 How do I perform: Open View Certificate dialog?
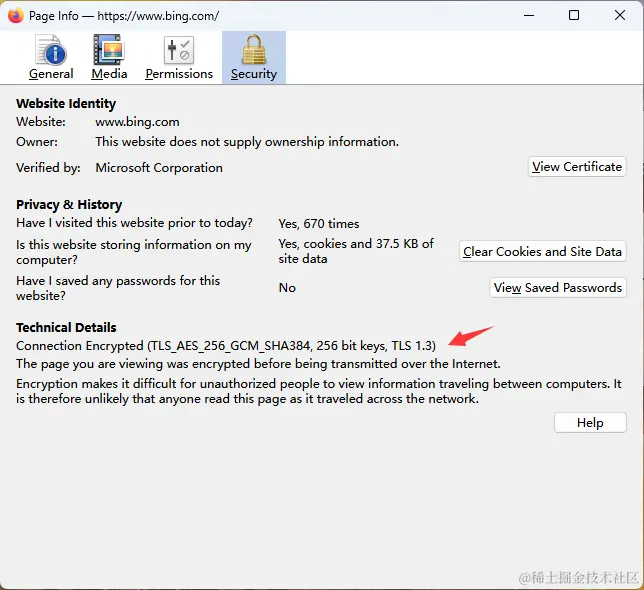(577, 167)
